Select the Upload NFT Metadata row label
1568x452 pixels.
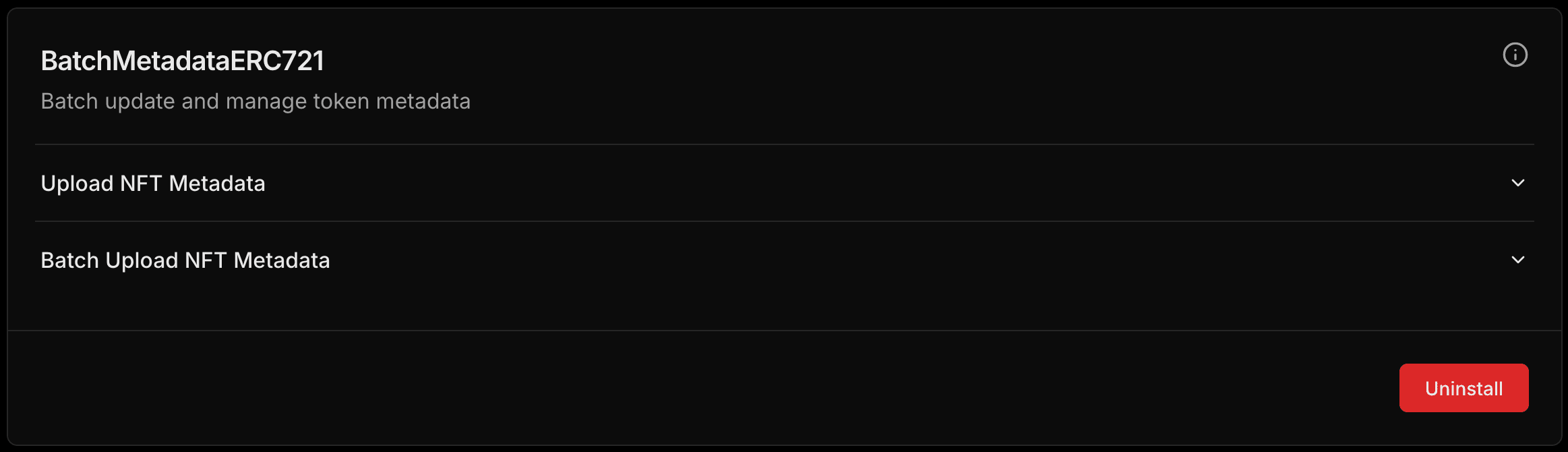[x=153, y=183]
